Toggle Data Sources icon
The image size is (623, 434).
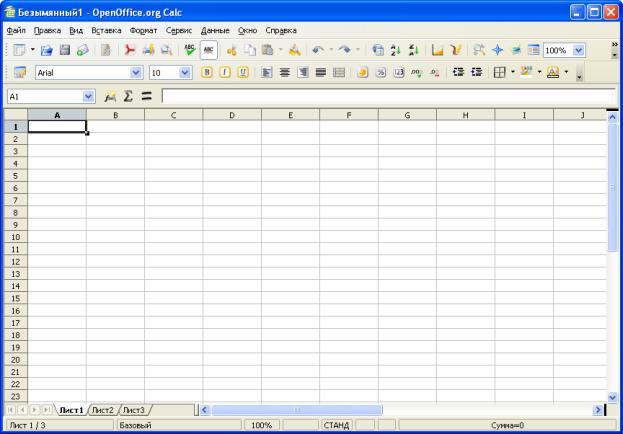(x=534, y=50)
